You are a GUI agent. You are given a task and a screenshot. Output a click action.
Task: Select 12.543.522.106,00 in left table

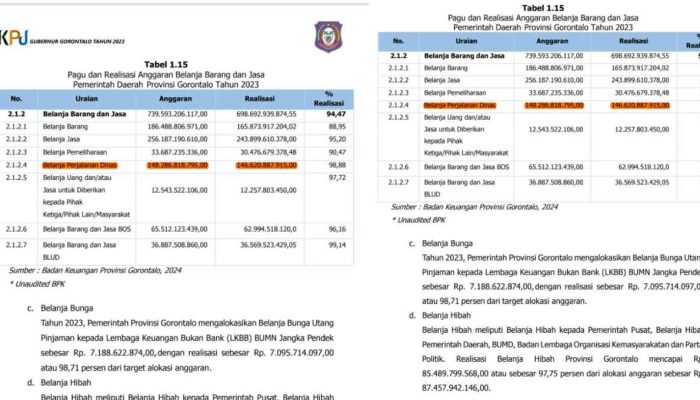(x=179, y=190)
